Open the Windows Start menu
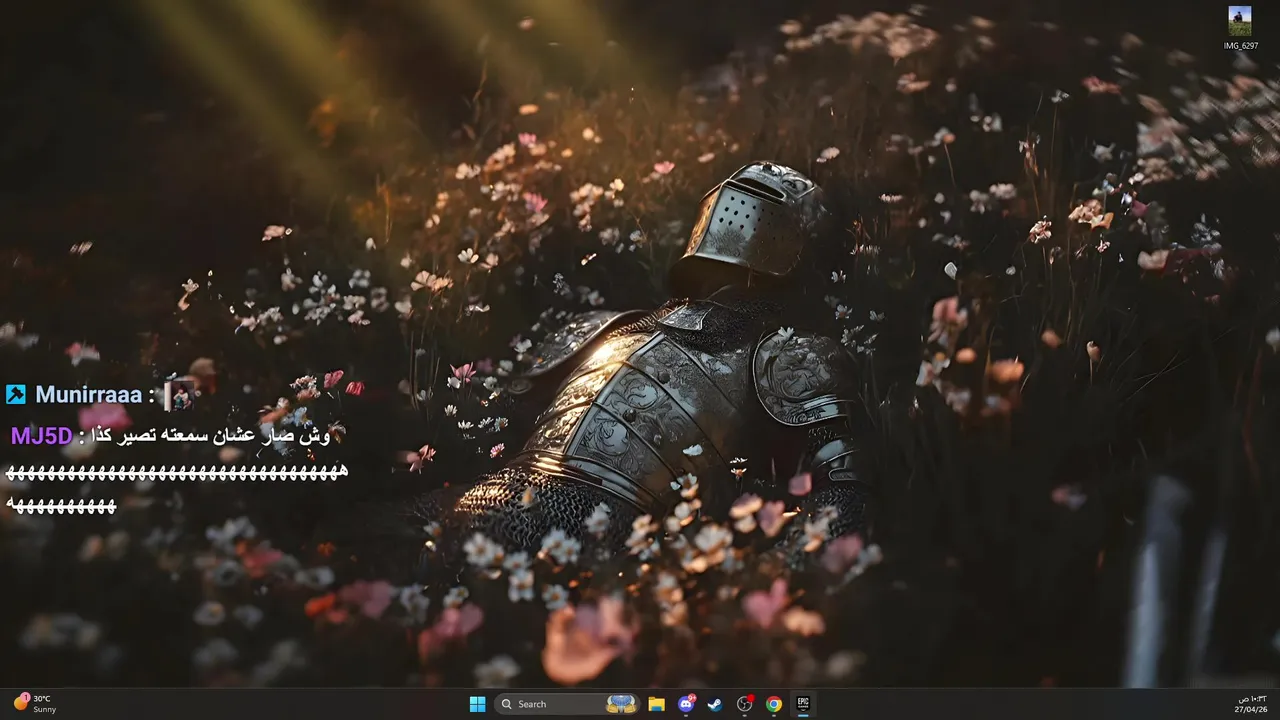1280x720 pixels. [x=478, y=704]
